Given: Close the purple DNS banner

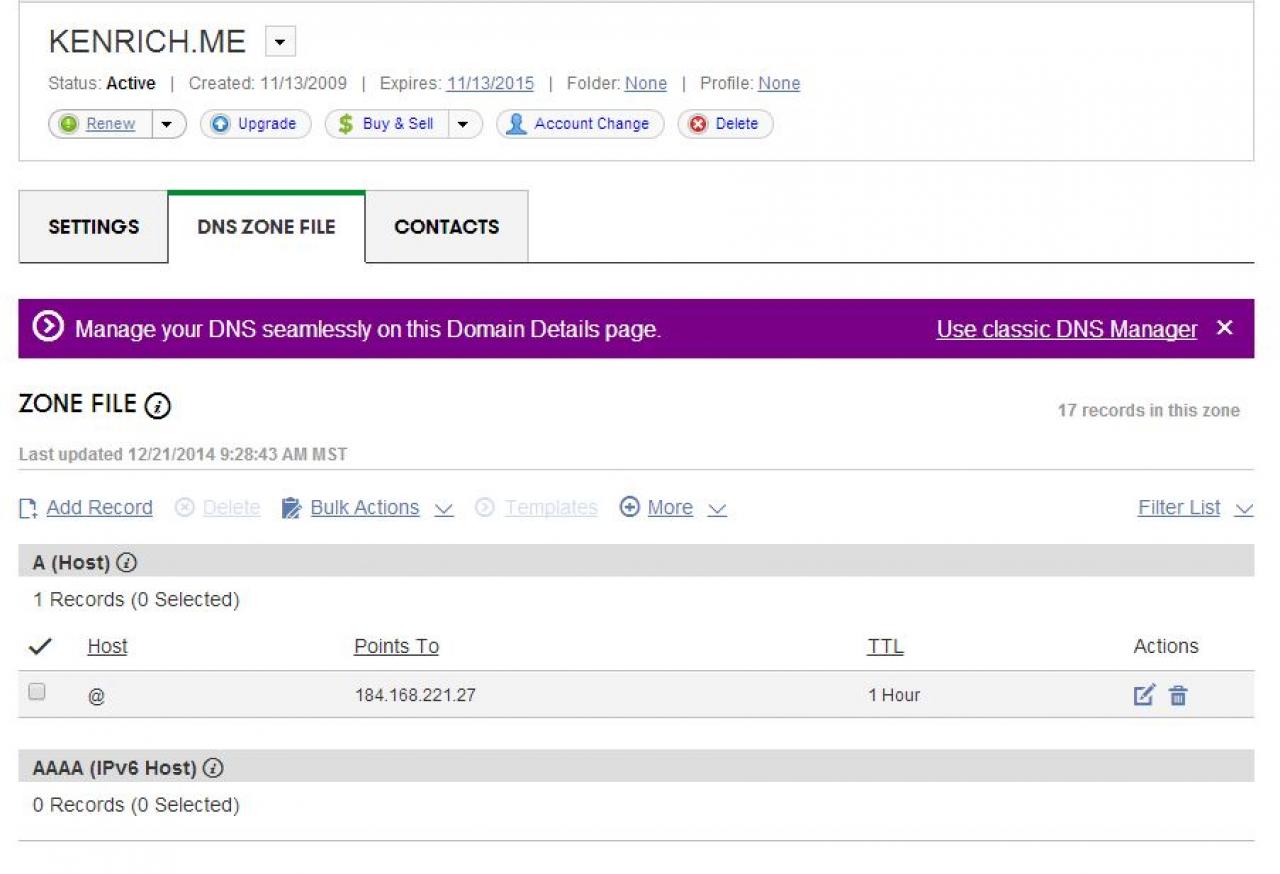Looking at the screenshot, I should pyautogui.click(x=1225, y=328).
